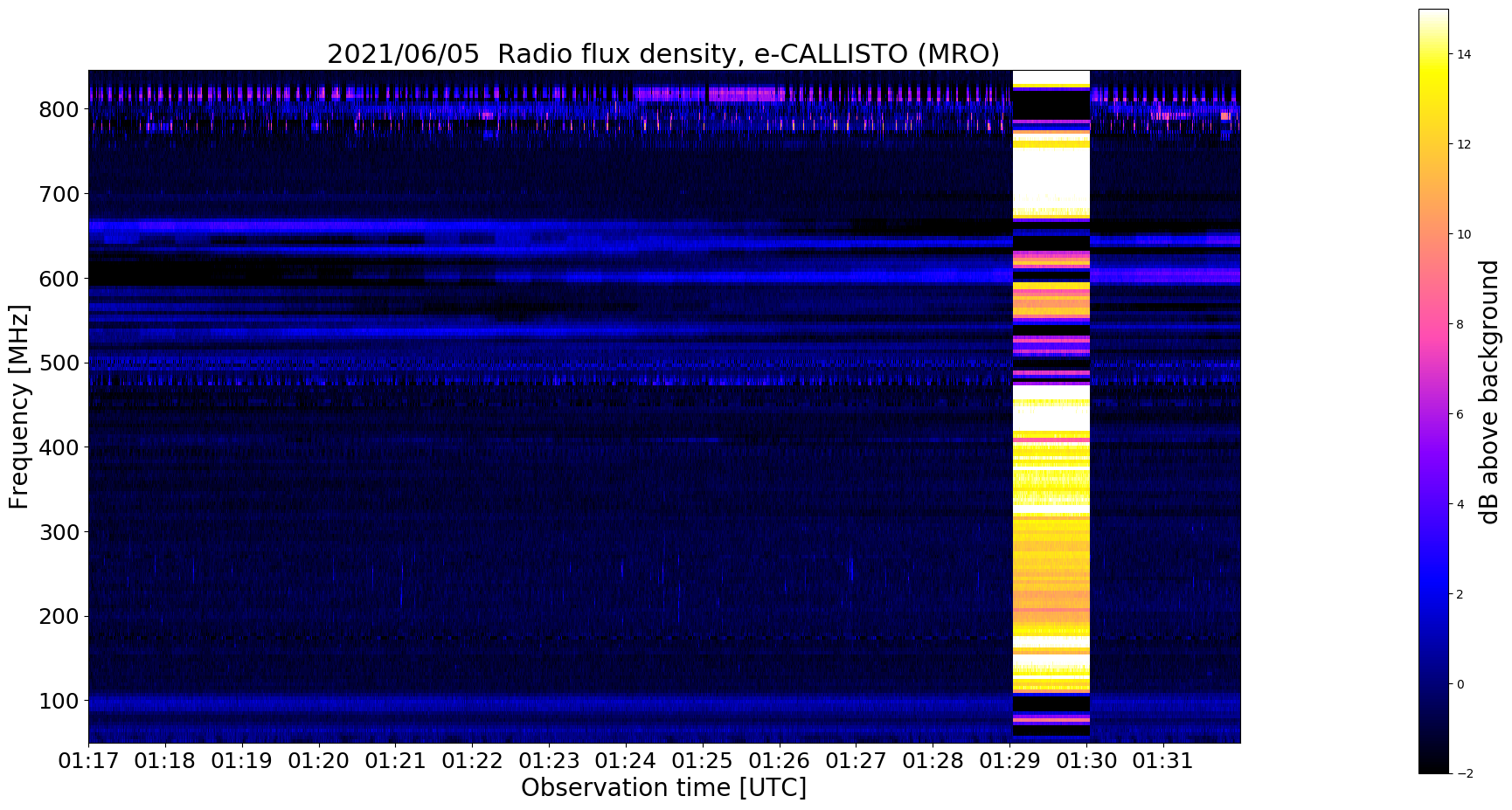Screen dimensions: 1512x810
Task: Click the 200 frequency tick label
Action: coord(59,616)
